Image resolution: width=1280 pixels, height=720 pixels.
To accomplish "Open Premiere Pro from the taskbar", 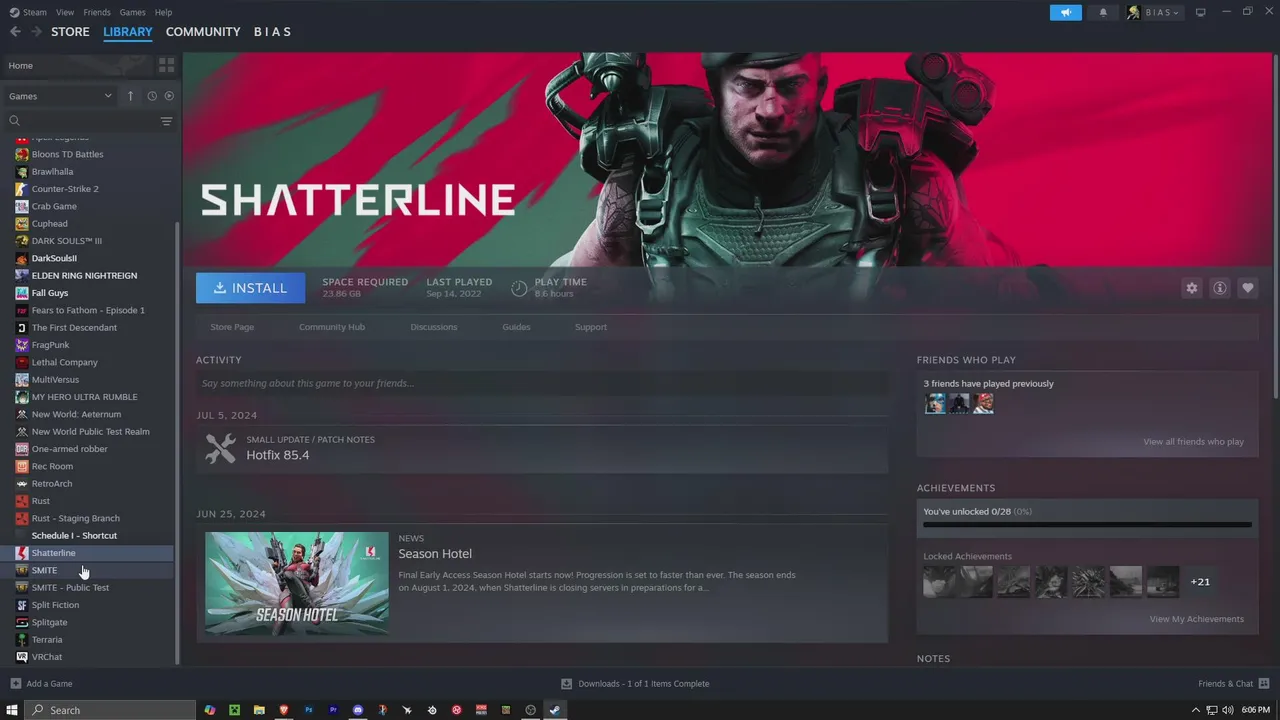I will click(333, 710).
